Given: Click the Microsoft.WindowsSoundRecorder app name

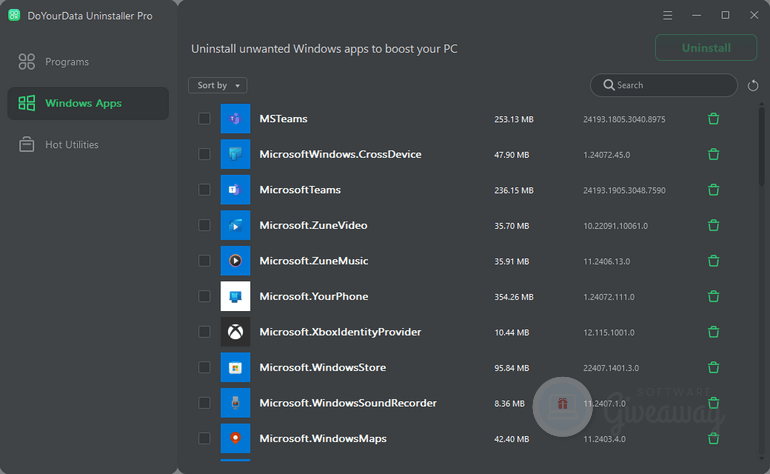Looking at the screenshot, I should tap(348, 403).
